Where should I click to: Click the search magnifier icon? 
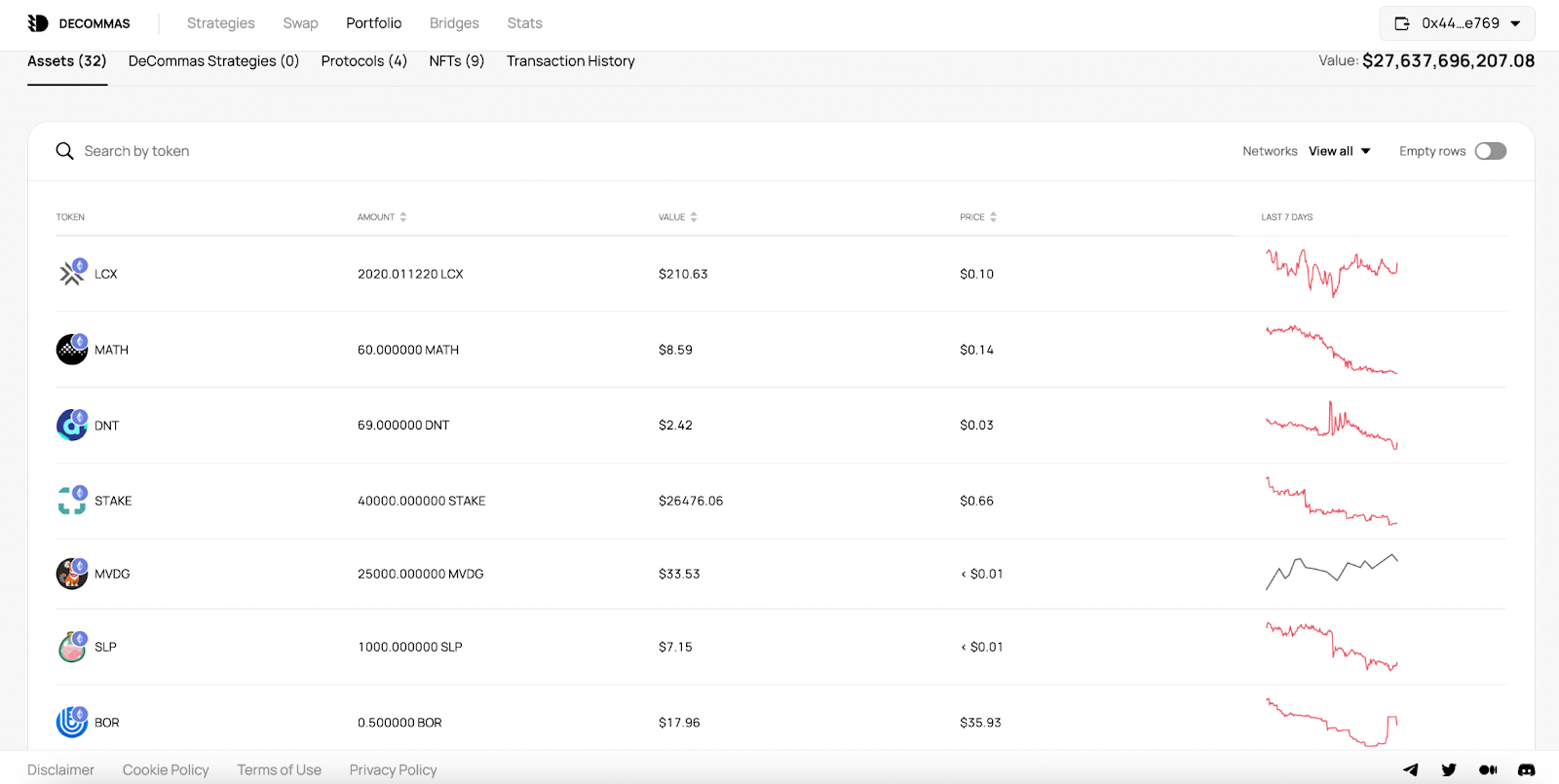(64, 151)
